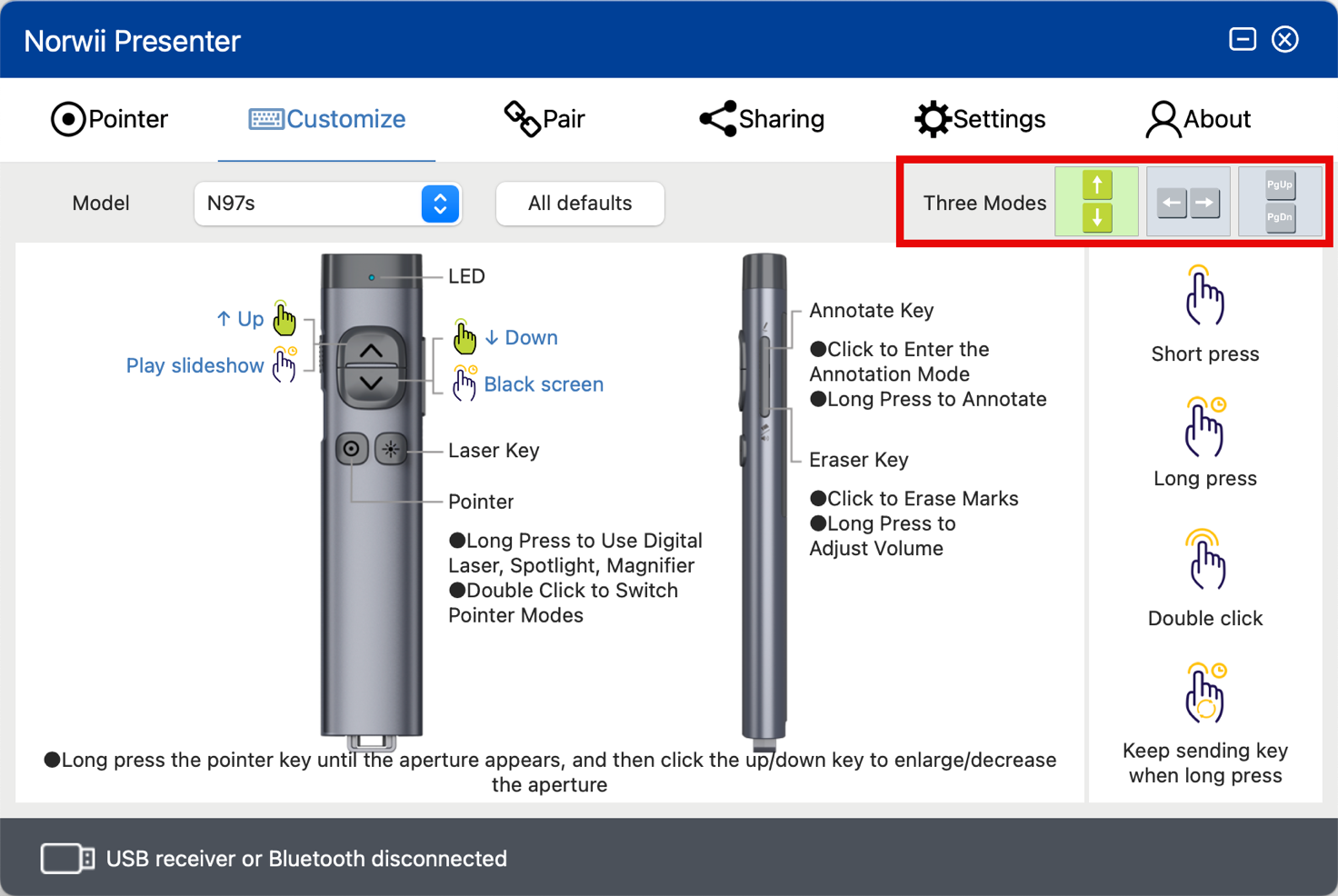
Task: Click the pointer key on the presenter
Action: pyautogui.click(x=351, y=449)
